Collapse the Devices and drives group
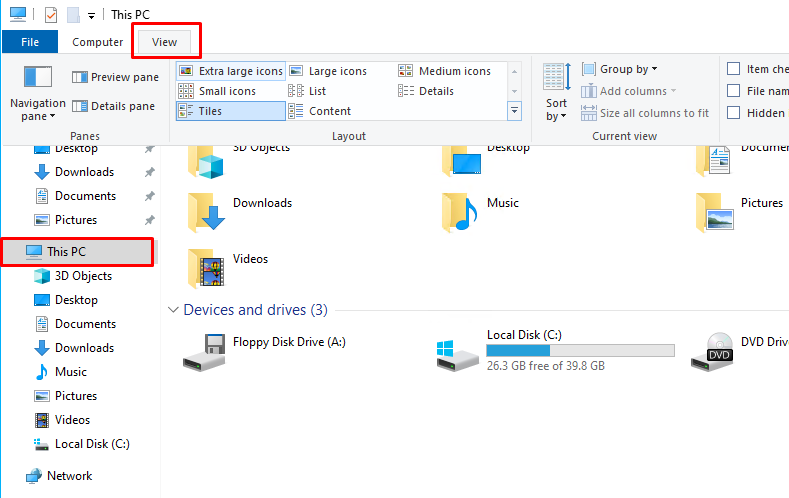789x498 pixels. coord(173,310)
